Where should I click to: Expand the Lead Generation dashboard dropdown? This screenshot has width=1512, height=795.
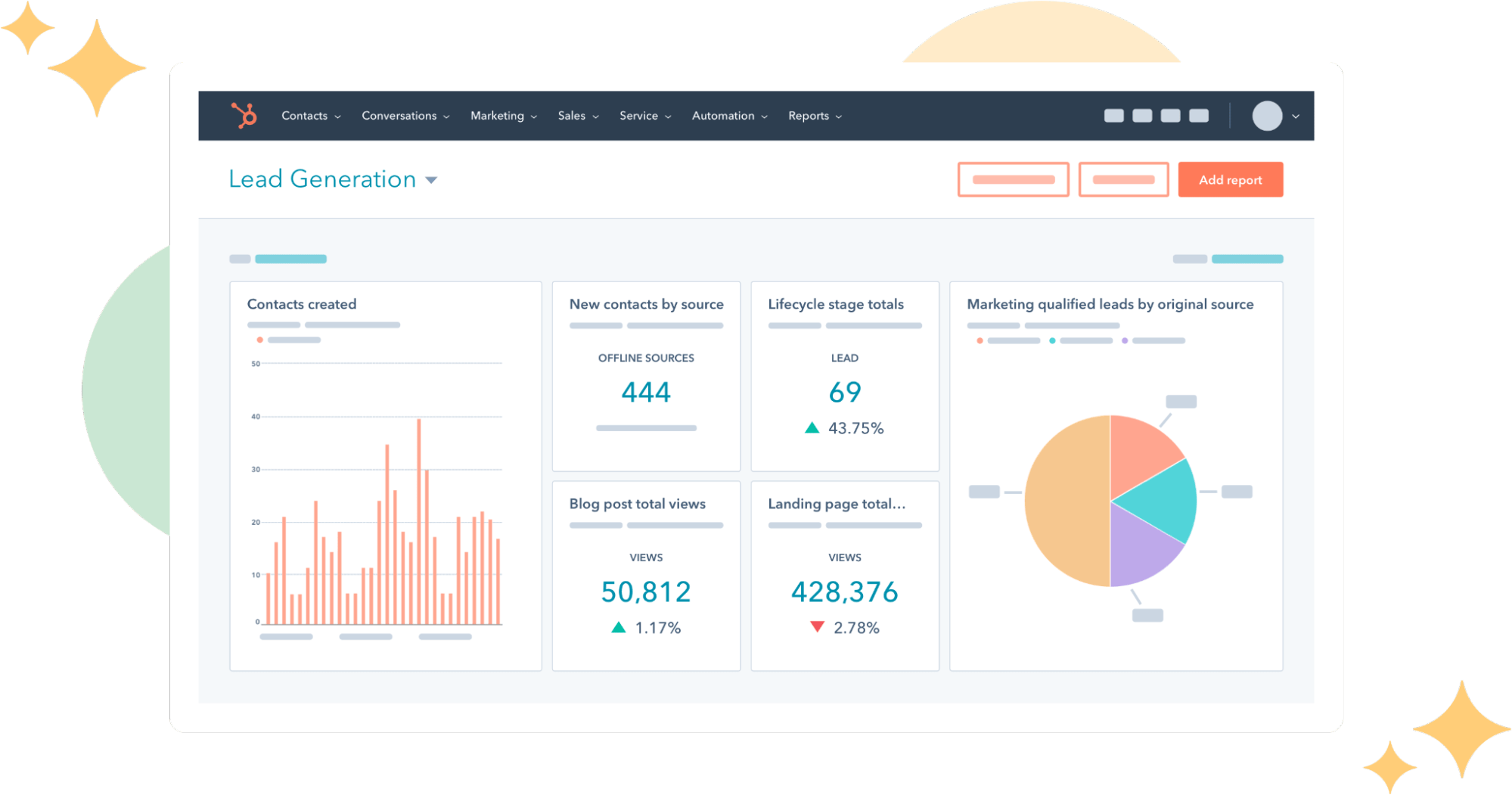[430, 180]
